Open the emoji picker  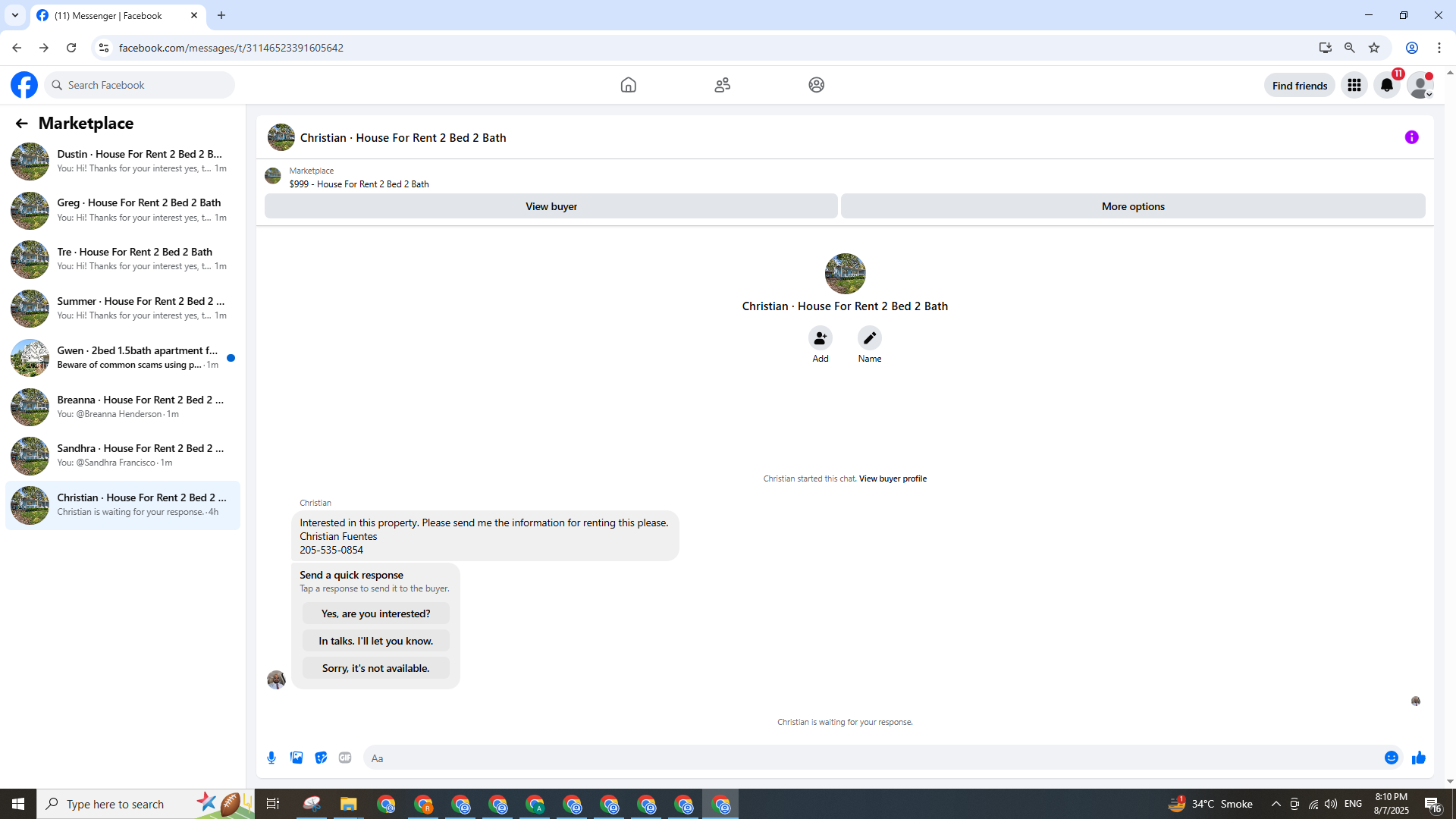click(1391, 758)
